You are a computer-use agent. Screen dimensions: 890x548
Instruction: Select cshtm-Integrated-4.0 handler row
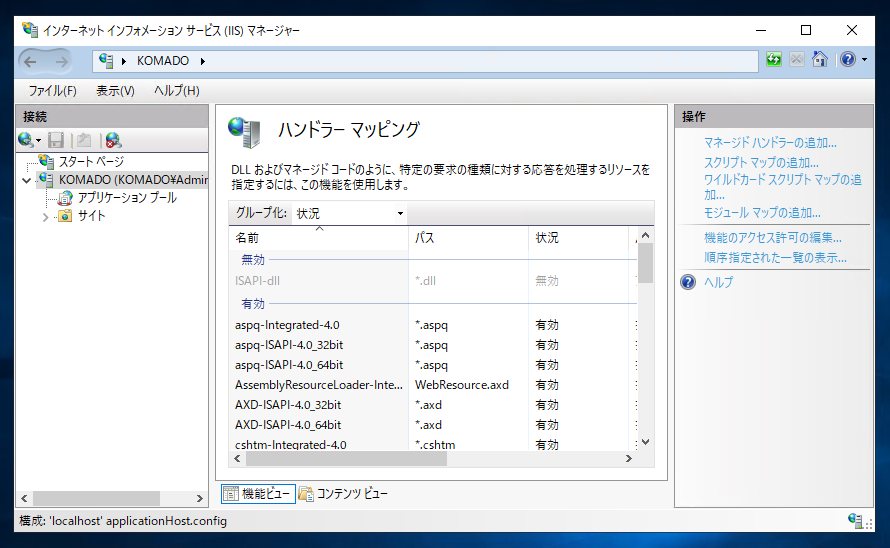coord(433,444)
